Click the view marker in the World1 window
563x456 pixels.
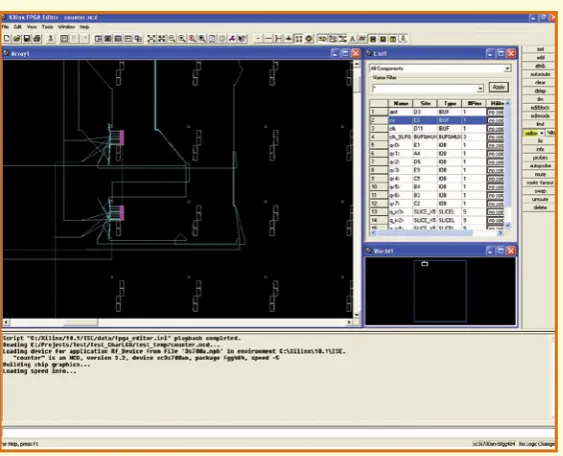click(425, 264)
